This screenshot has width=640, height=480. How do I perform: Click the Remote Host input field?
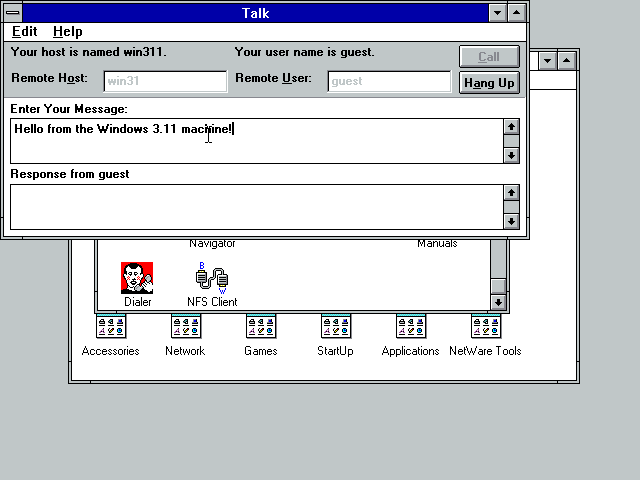coord(165,81)
